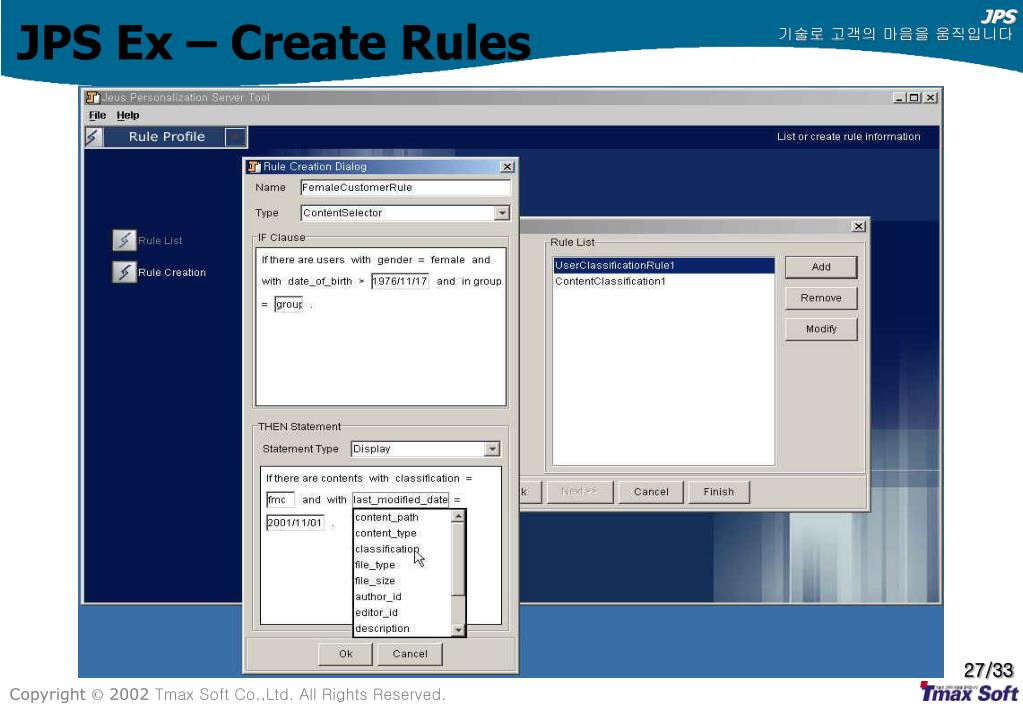Image resolution: width=1023 pixels, height=708 pixels.
Task: Click the Rule Profile lightning icon
Action: 93,137
